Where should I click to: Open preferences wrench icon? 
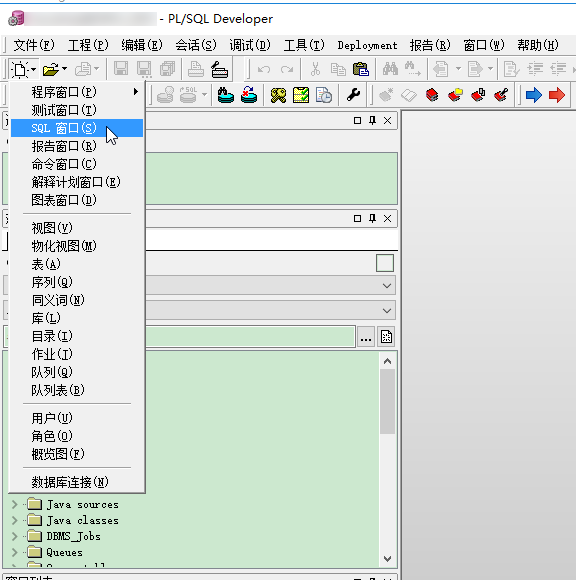point(353,95)
